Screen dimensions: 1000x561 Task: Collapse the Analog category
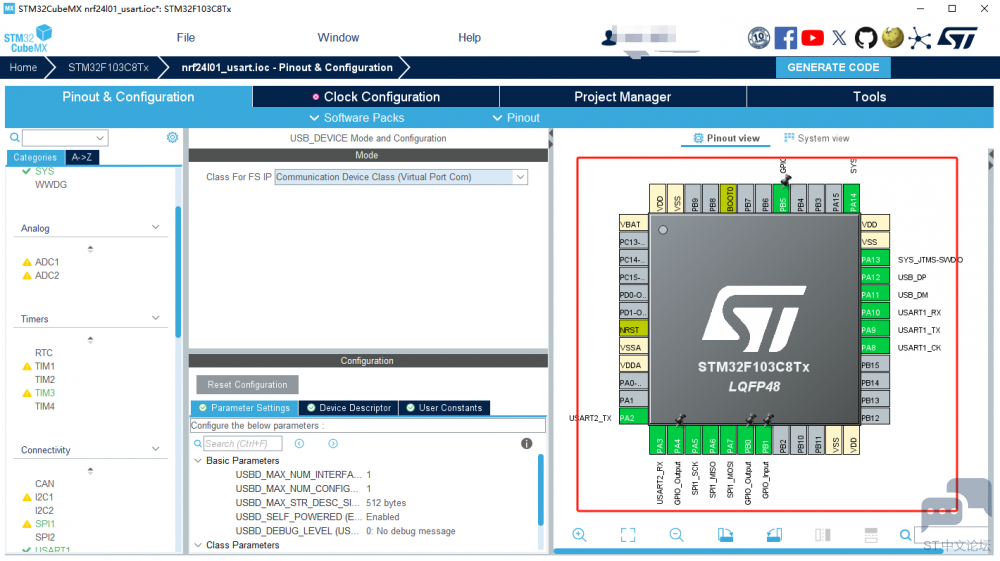point(156,228)
